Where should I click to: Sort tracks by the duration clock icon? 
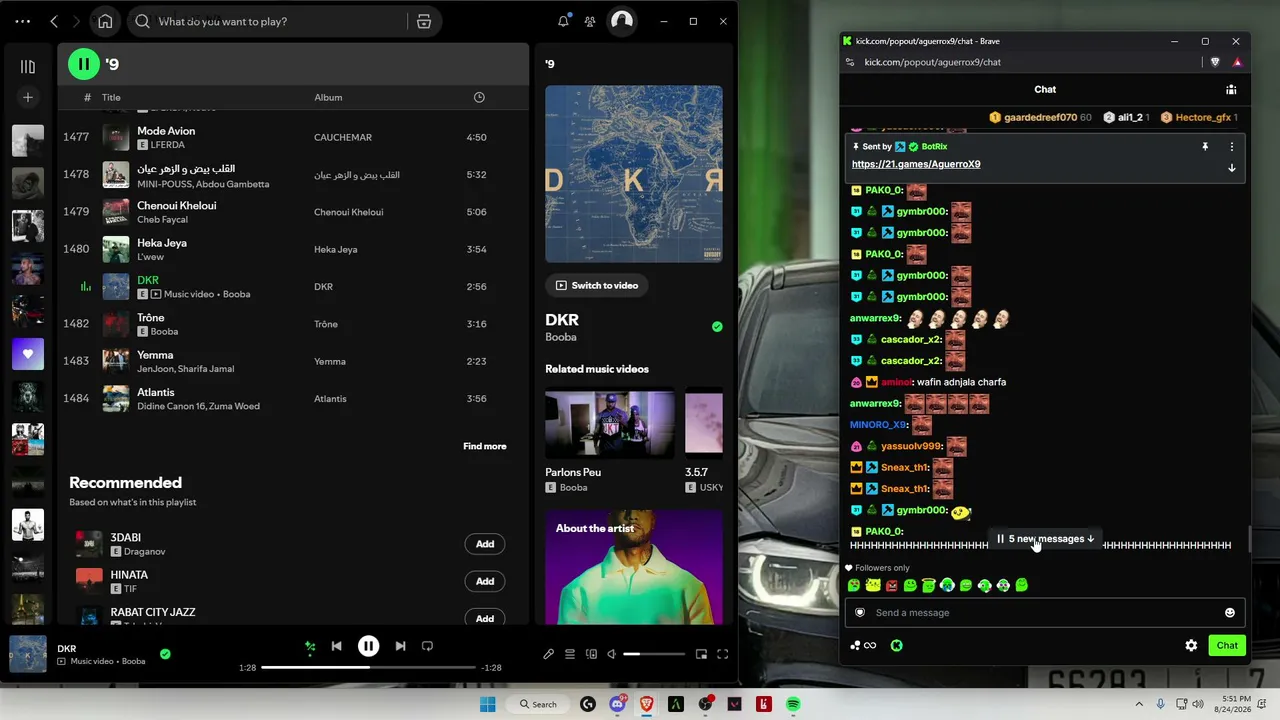(479, 97)
